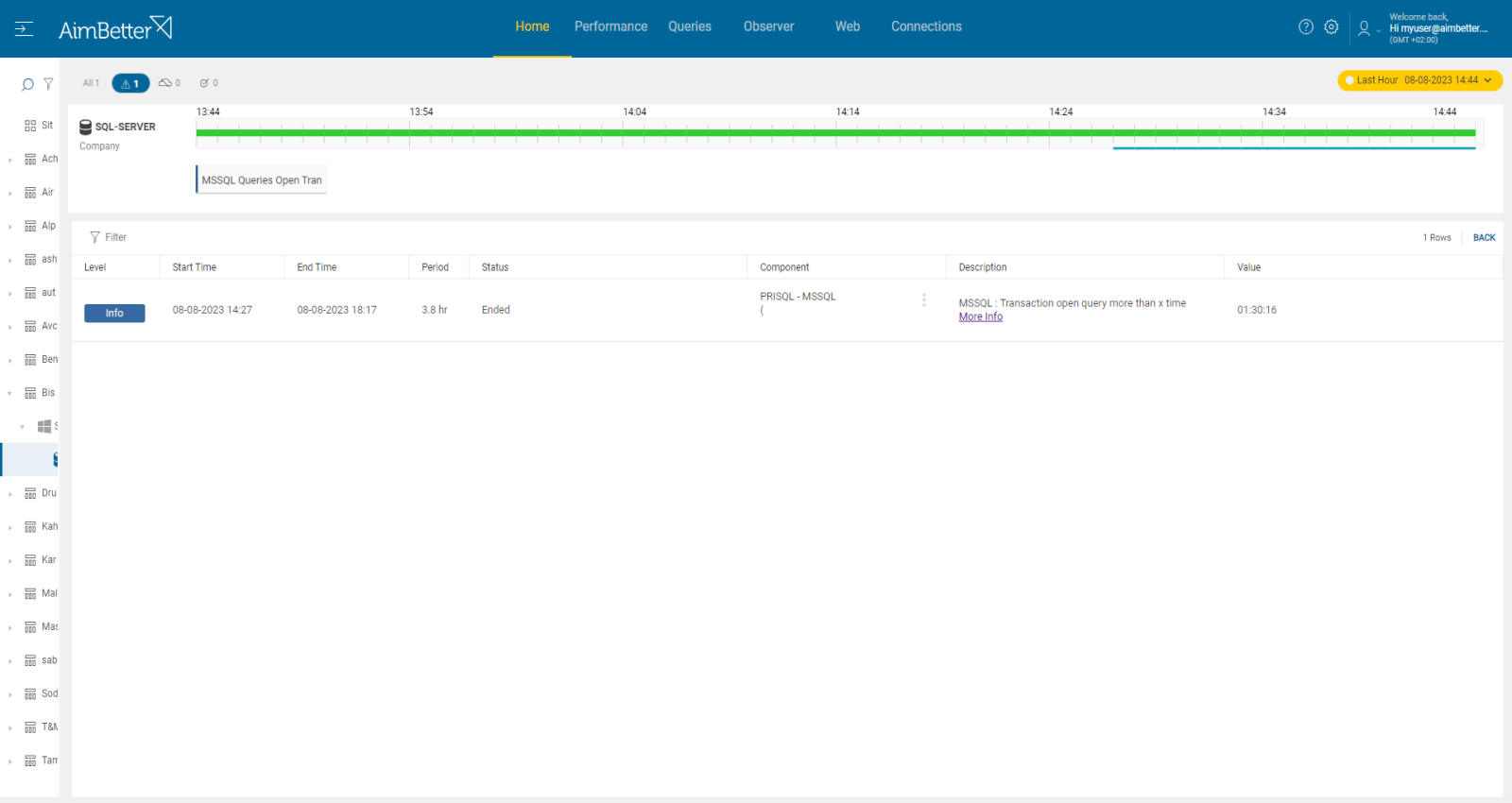Select the highlighted database icon in sidebar
This screenshot has height=803, width=1512.
[55, 460]
